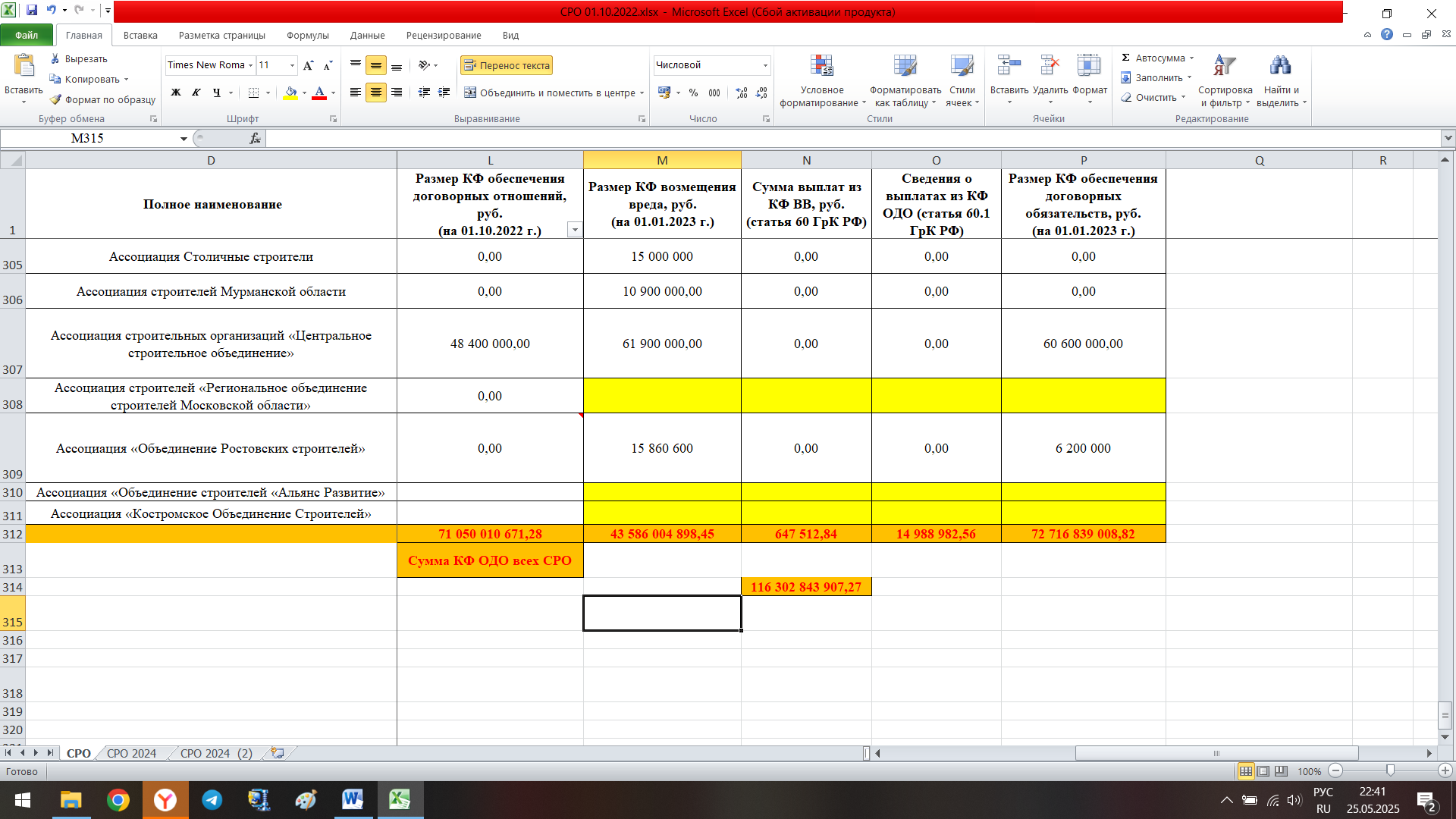Click the cell borders icon
Screen dimensions: 1456x819
coord(253,93)
